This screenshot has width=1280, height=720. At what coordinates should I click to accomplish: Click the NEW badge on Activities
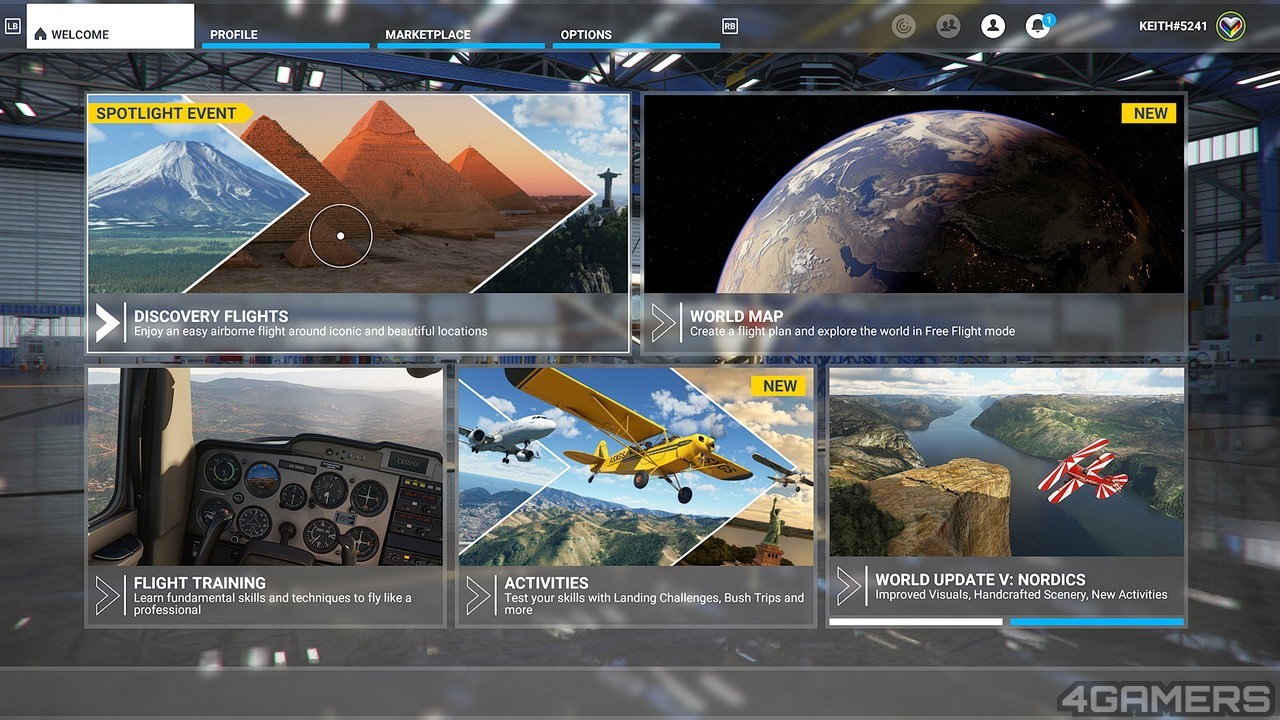(779, 385)
